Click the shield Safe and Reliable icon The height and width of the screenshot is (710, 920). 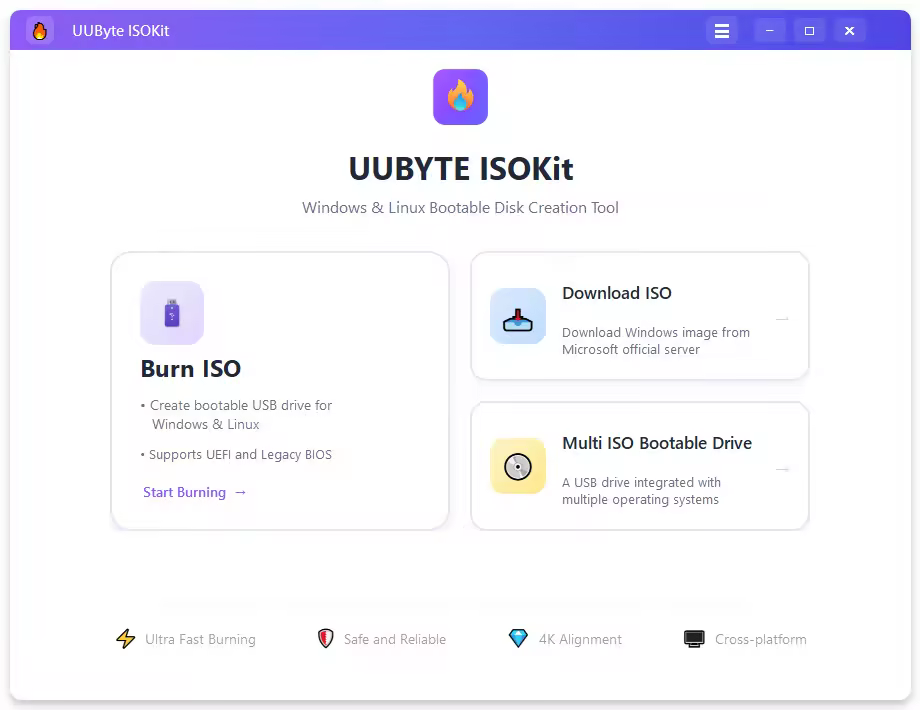[x=326, y=638]
